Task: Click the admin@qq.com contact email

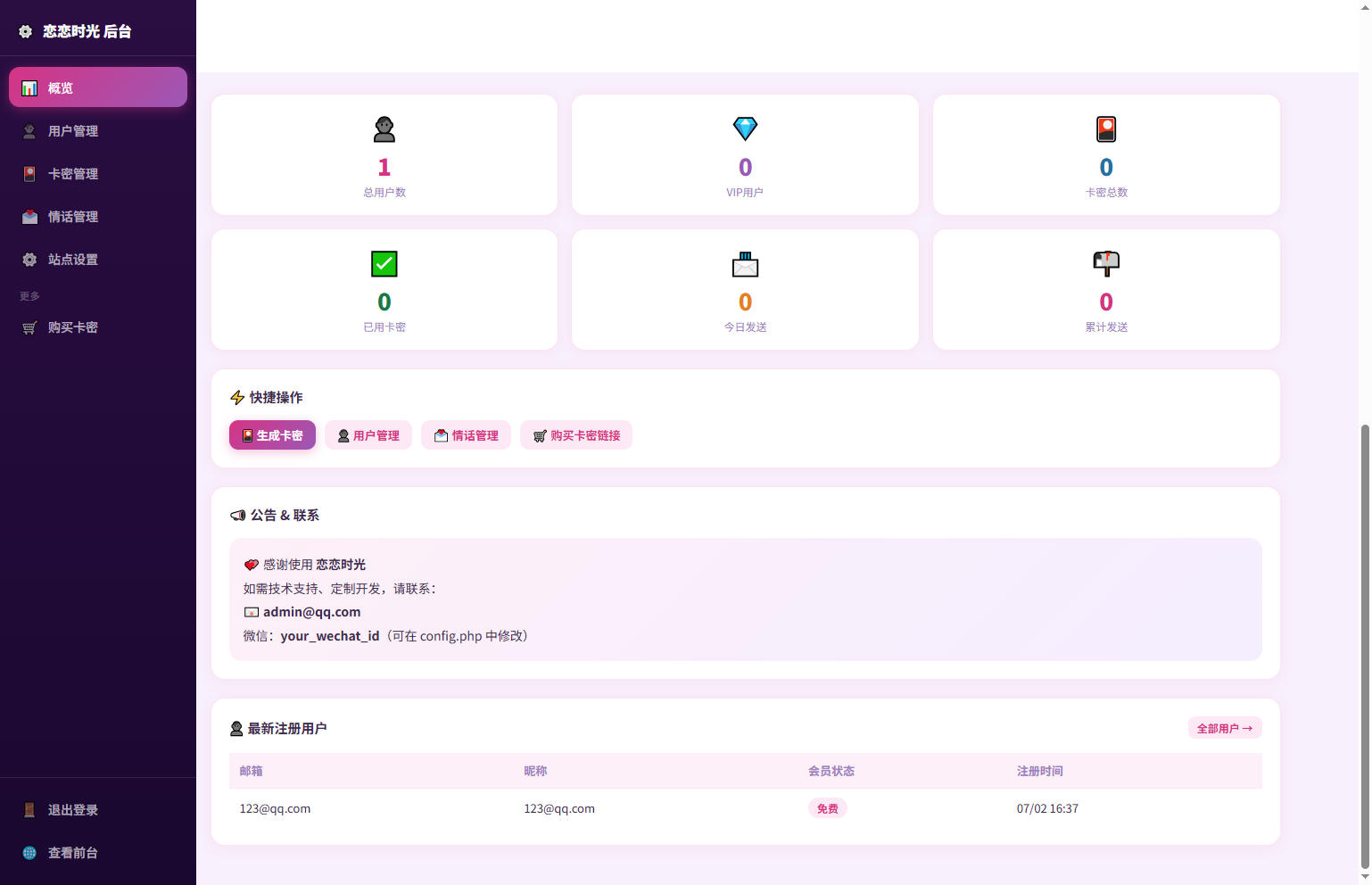Action: coord(311,612)
